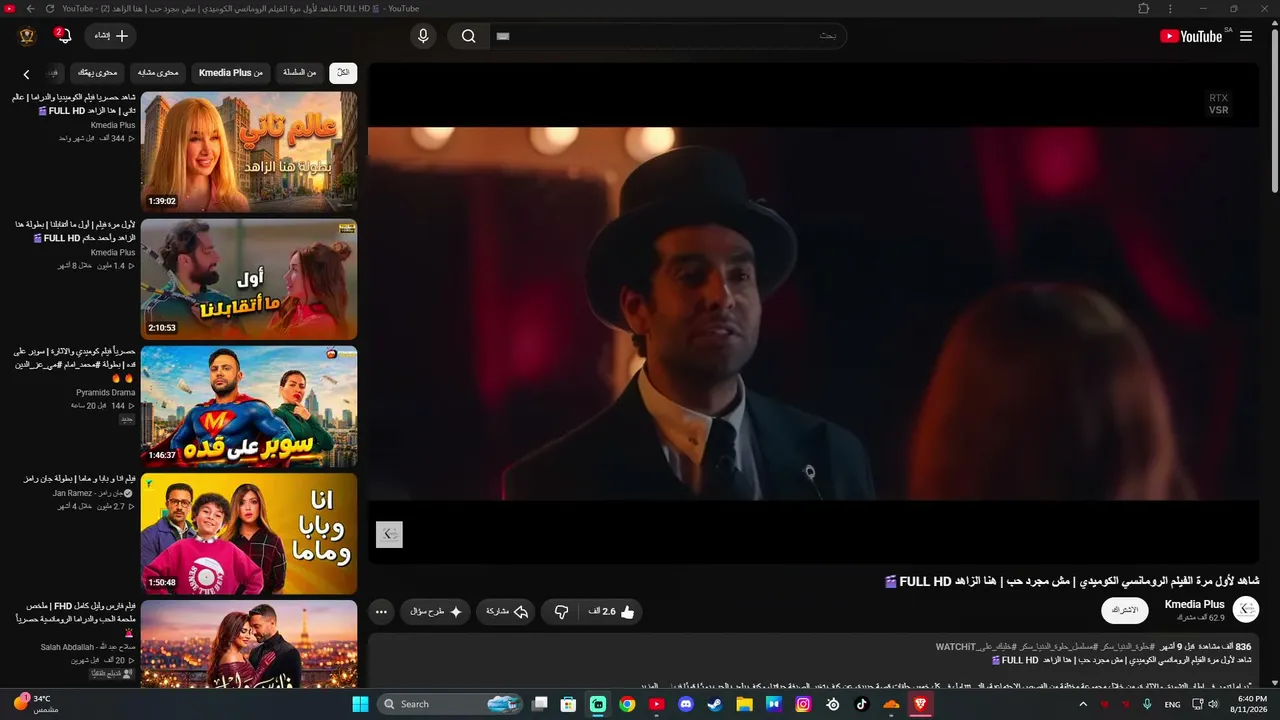Open the notifications bell
Viewport: 1280px width, 720px height.
point(63,36)
